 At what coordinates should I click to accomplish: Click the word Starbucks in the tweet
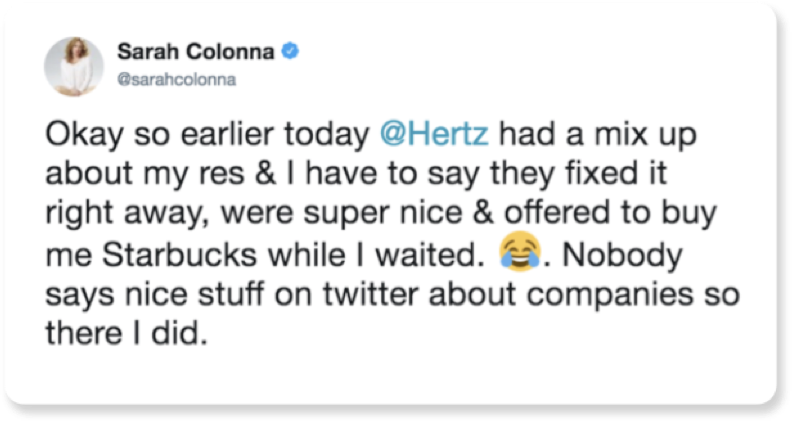coord(179,254)
